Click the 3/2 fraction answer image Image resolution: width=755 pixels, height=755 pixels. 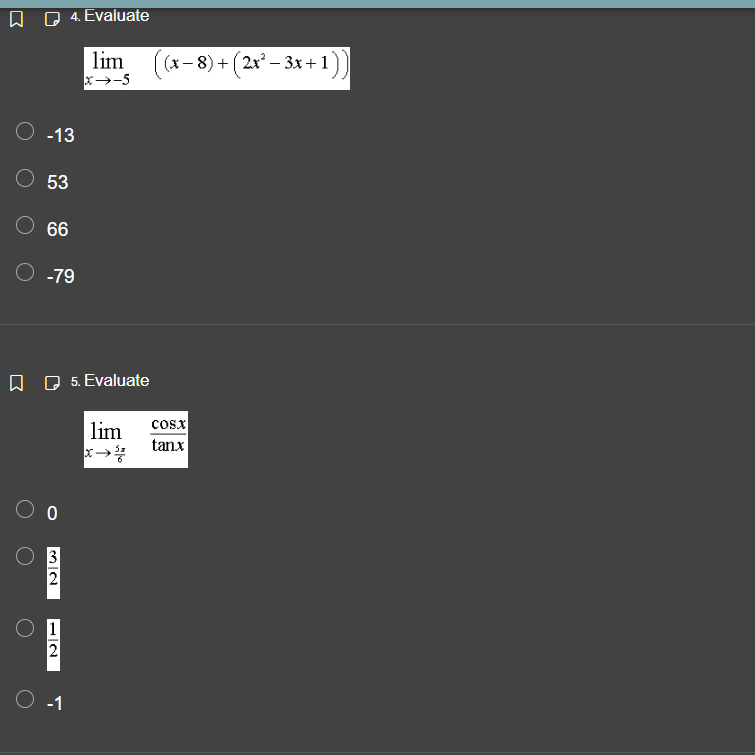click(53, 573)
